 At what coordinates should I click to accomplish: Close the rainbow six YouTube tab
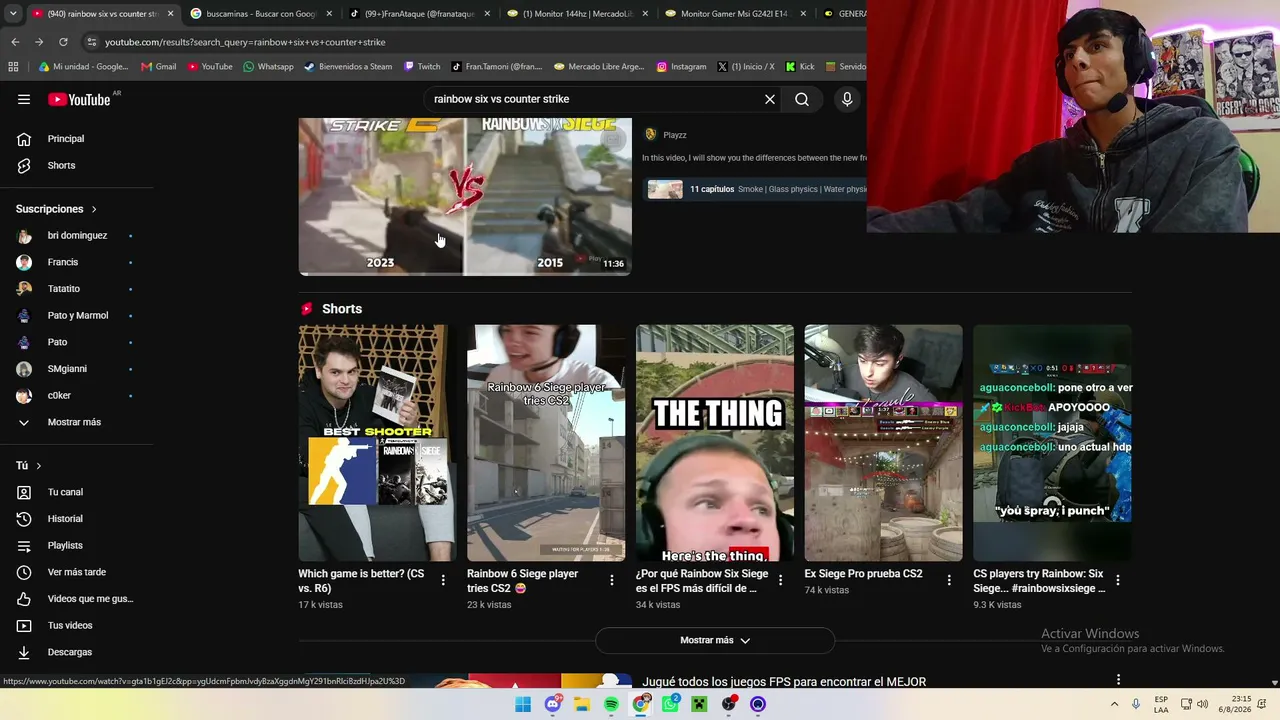(170, 14)
